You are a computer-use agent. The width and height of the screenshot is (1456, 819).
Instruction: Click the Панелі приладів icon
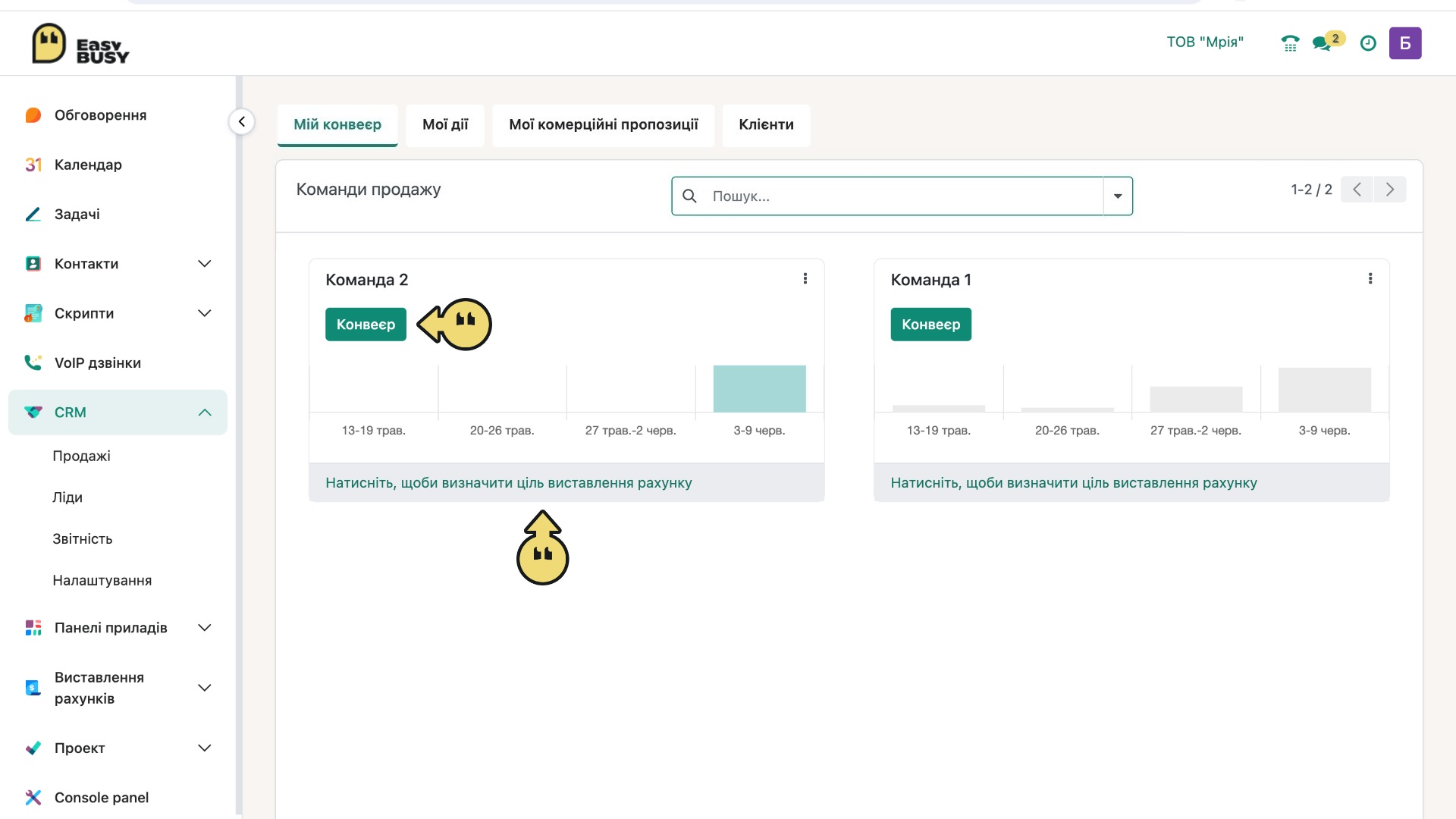point(33,628)
